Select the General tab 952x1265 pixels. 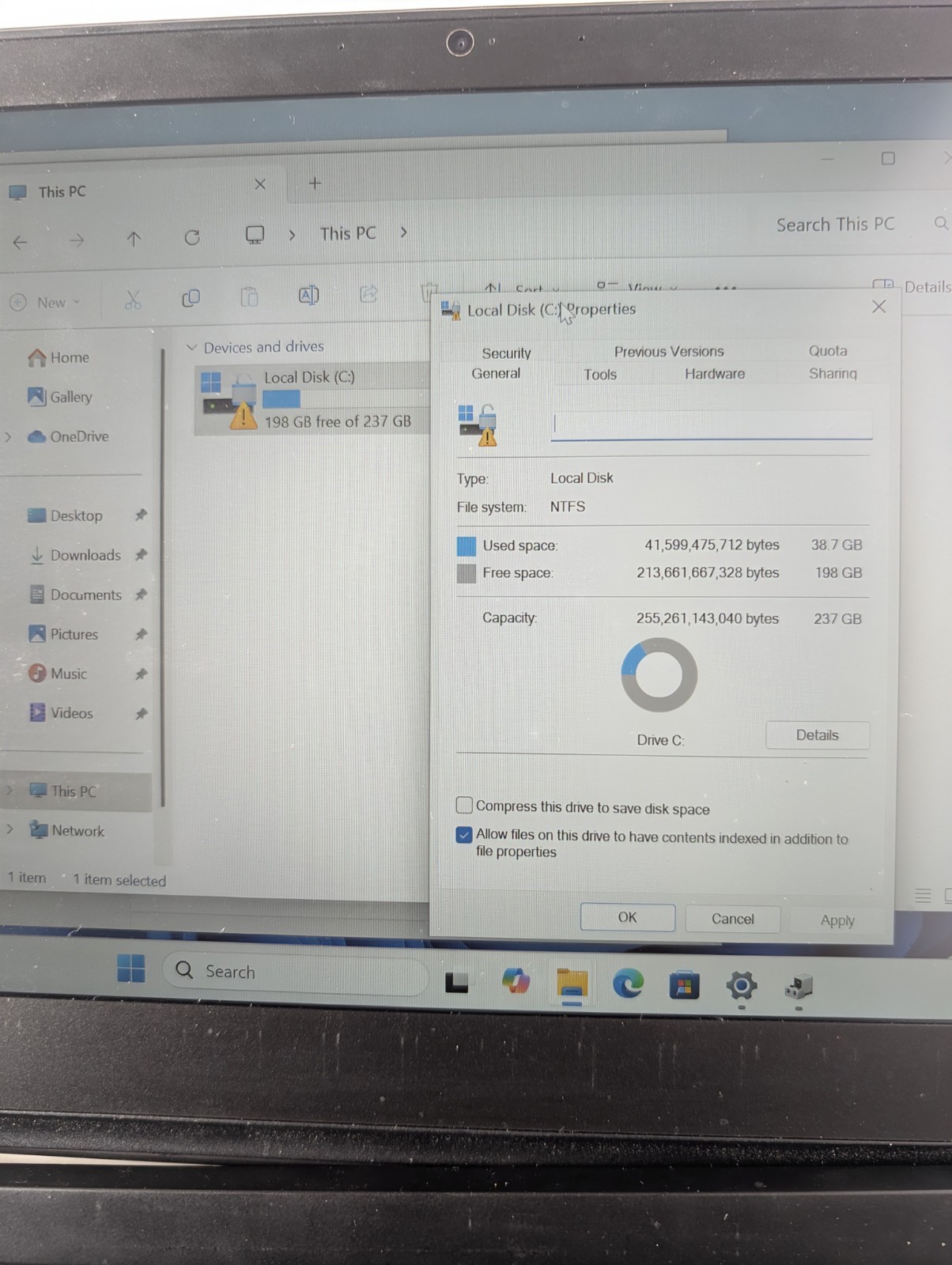(496, 373)
